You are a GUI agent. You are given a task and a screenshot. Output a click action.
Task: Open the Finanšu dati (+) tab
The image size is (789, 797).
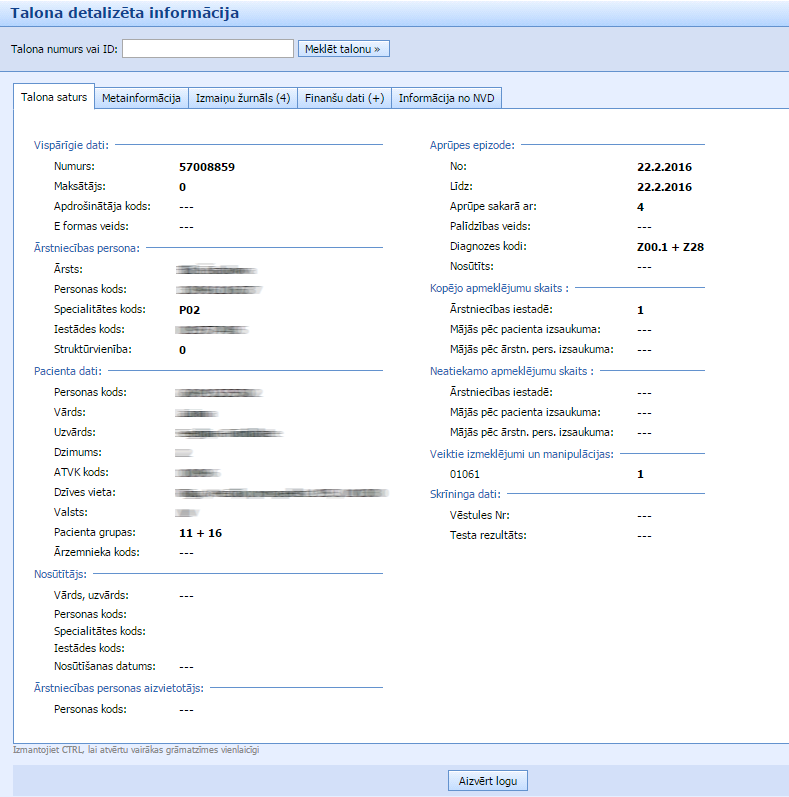point(344,98)
